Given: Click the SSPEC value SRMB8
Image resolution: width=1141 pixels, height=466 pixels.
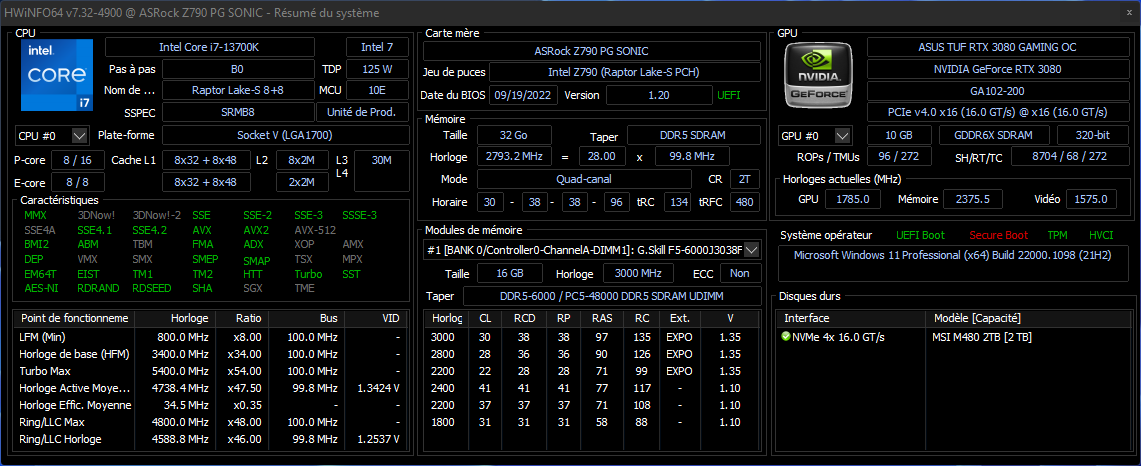Looking at the screenshot, I should 238,112.
